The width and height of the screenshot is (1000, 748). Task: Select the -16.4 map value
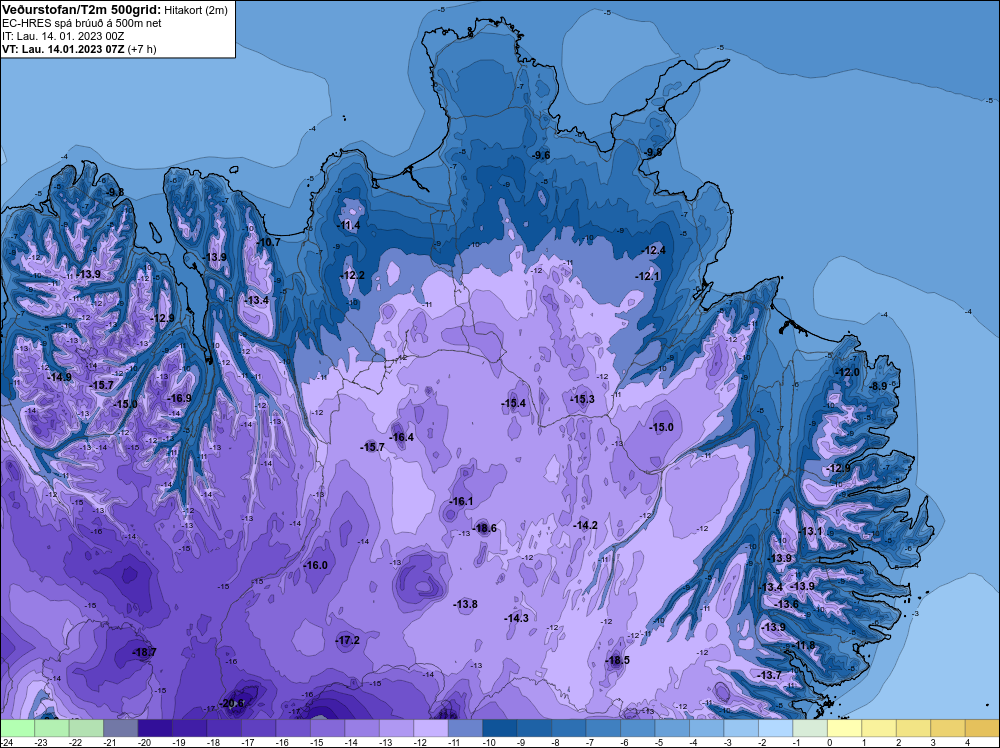(402, 437)
